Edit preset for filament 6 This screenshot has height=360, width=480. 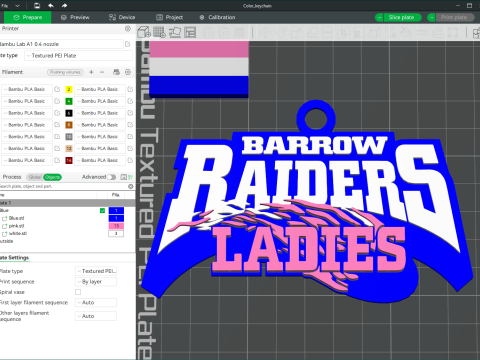[x=130, y=113]
